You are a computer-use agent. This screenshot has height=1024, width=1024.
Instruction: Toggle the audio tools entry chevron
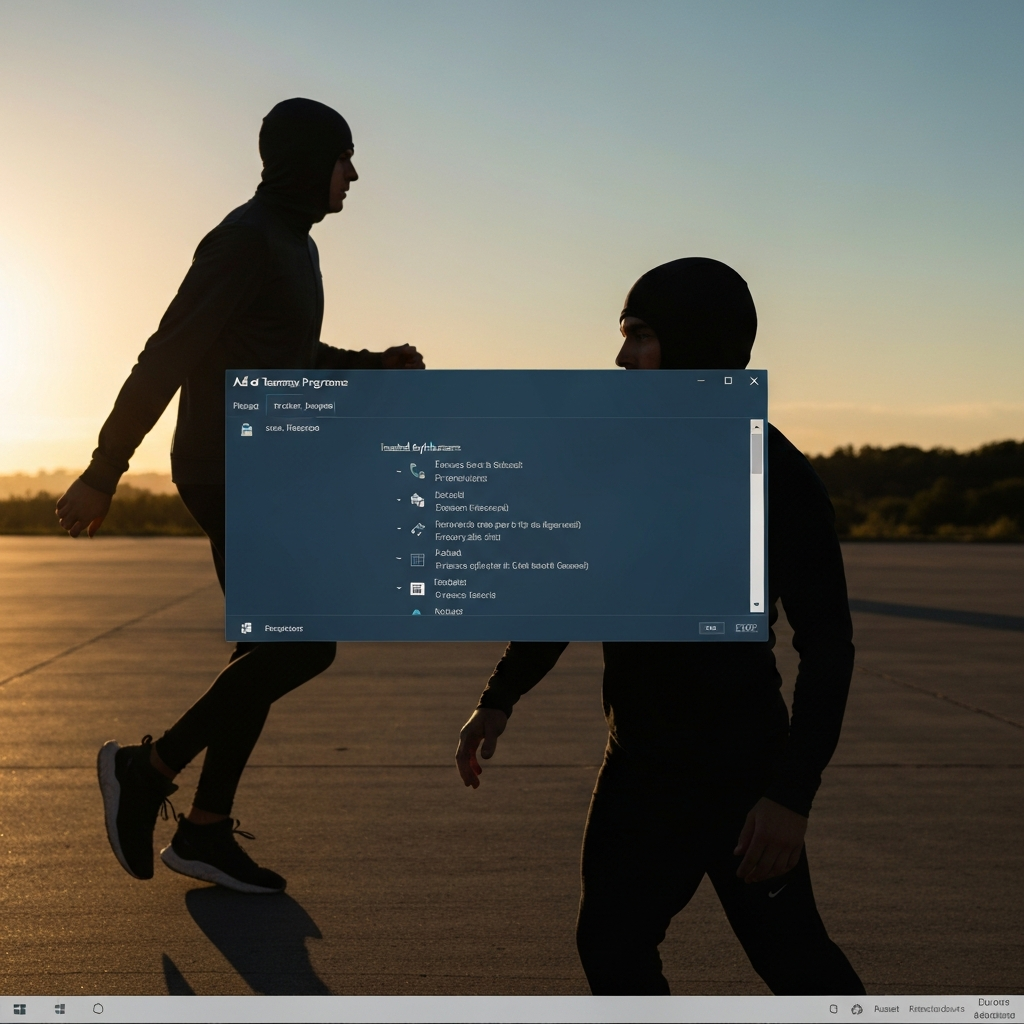pyautogui.click(x=398, y=528)
